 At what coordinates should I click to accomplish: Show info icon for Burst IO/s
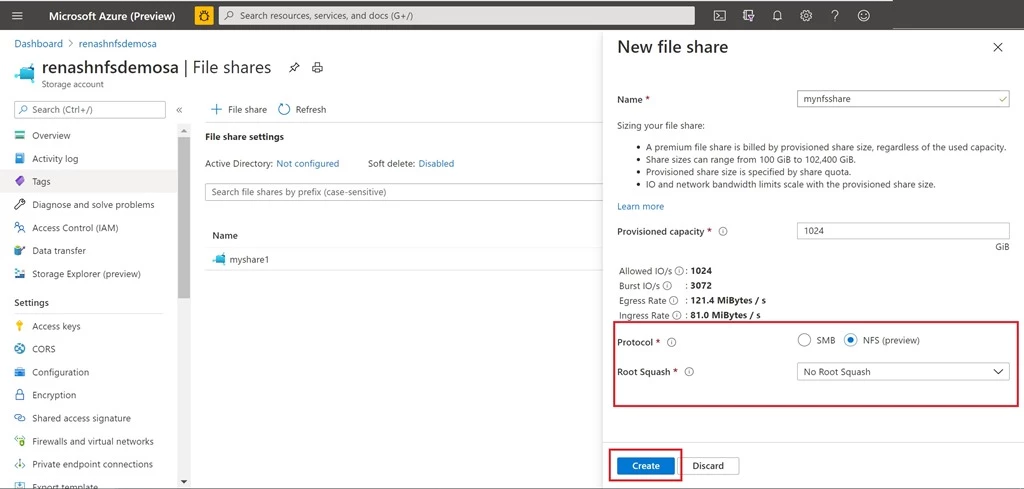(667, 285)
